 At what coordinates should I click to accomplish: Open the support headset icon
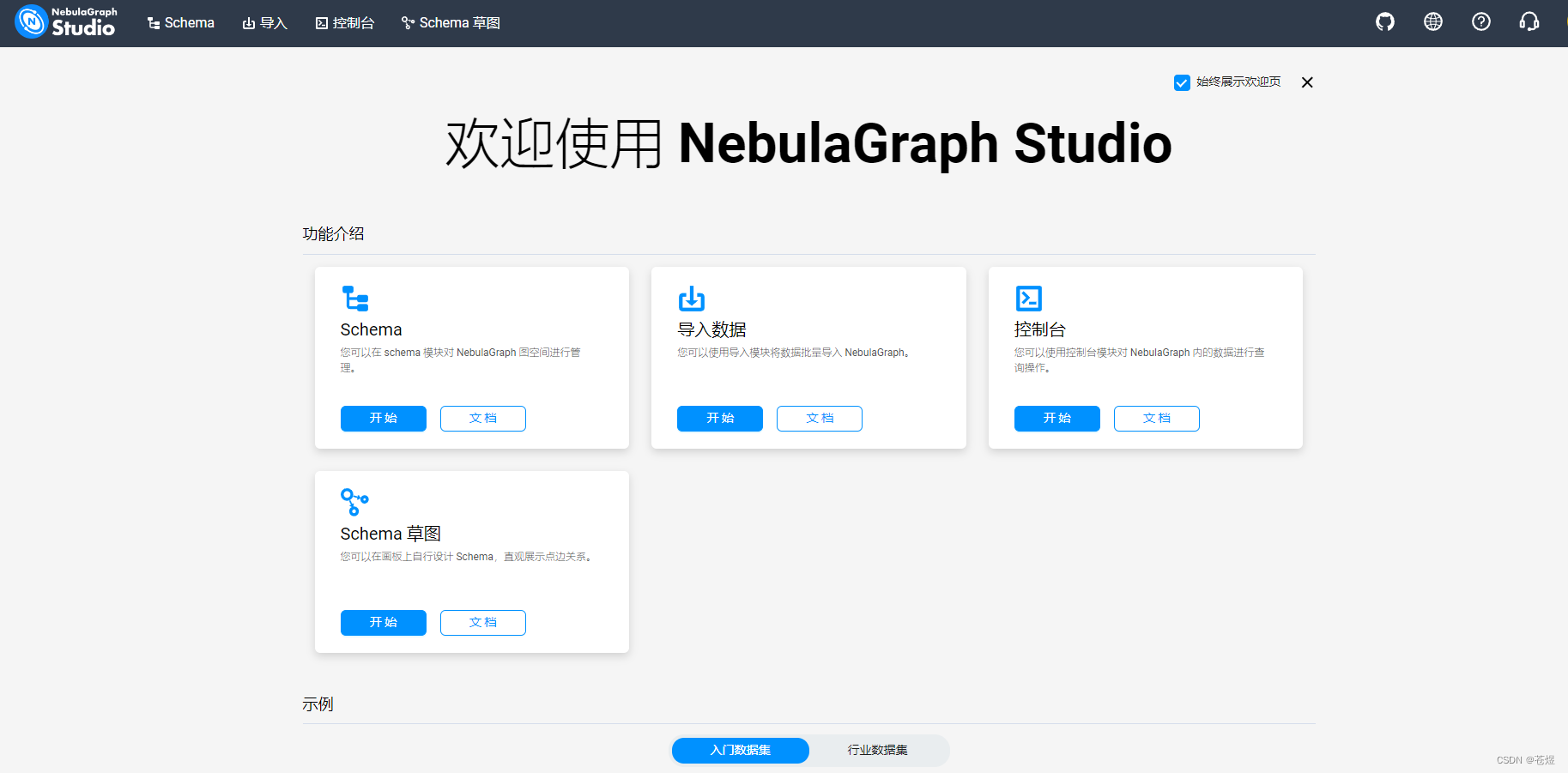click(x=1529, y=22)
